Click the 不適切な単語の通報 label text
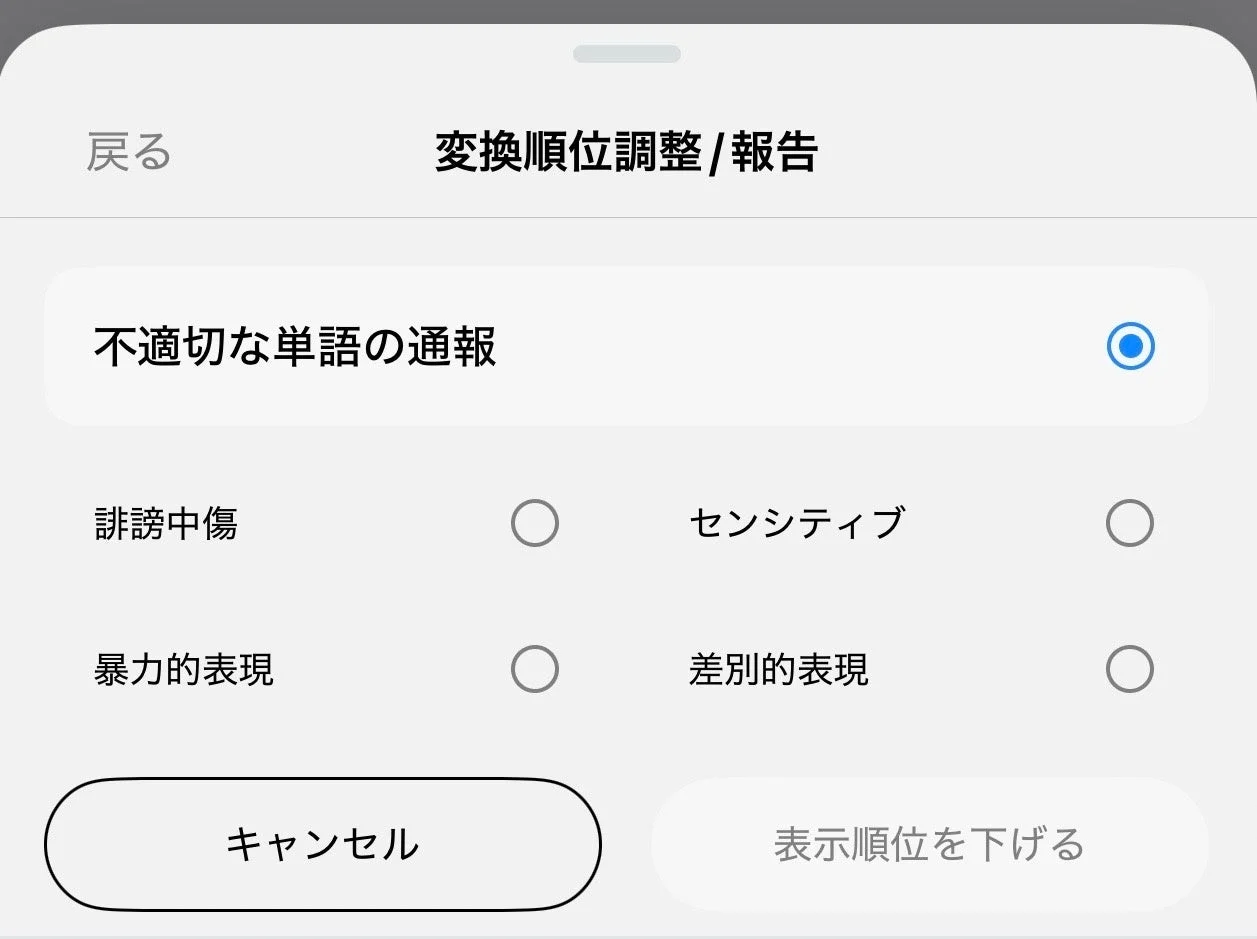Image resolution: width=1257 pixels, height=939 pixels. pyautogui.click(x=295, y=347)
